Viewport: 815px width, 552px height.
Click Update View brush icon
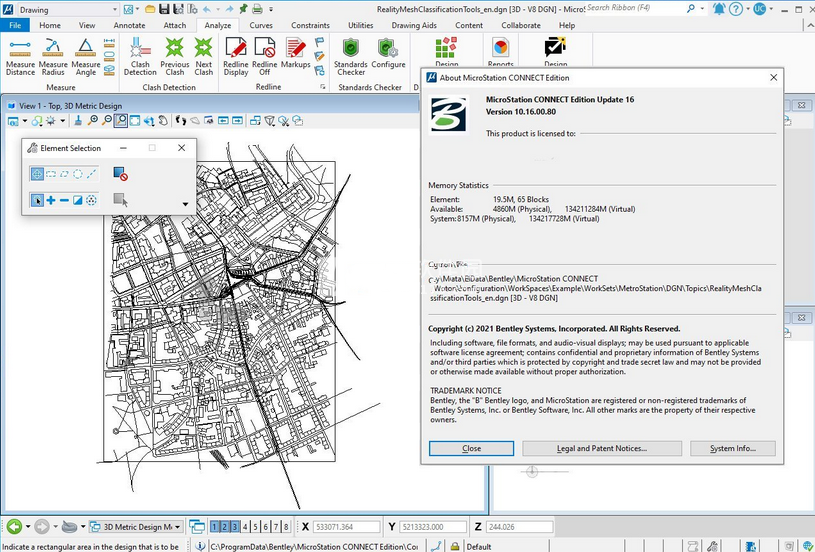(77, 121)
